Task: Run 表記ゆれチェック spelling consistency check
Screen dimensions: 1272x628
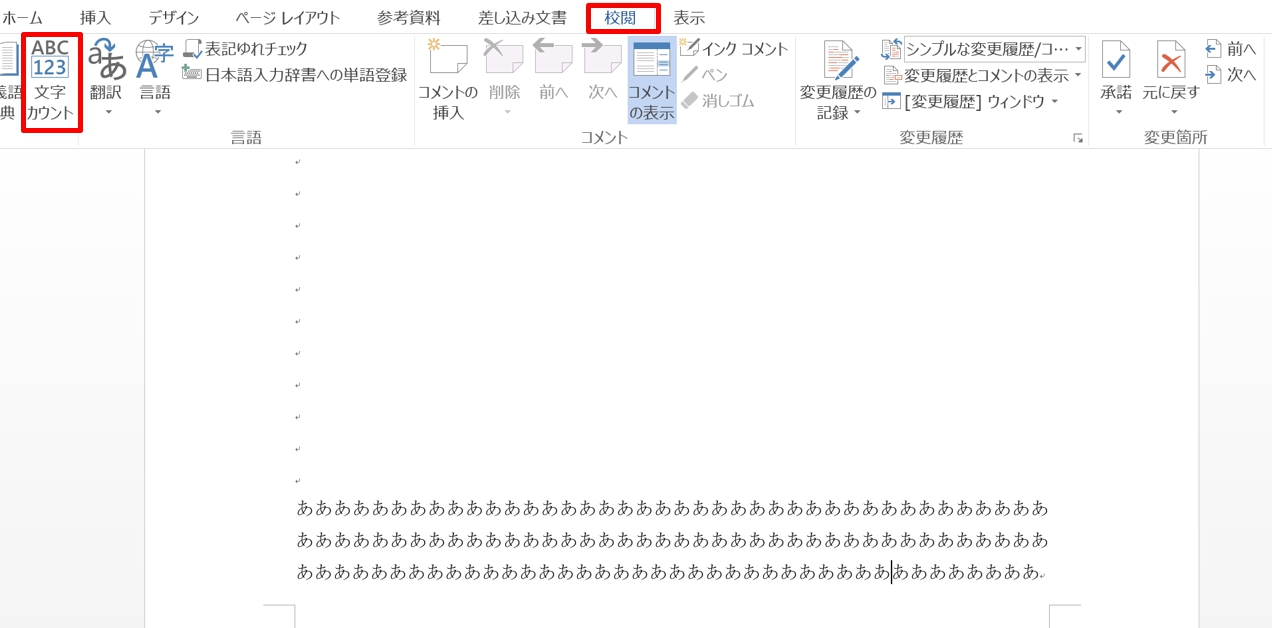Action: point(246,48)
